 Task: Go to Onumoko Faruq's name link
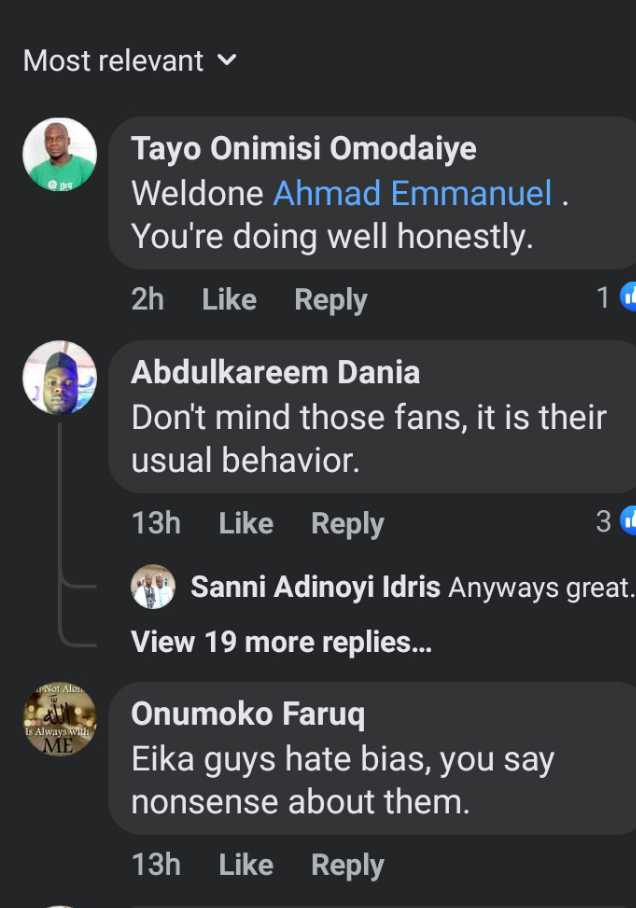click(x=248, y=714)
